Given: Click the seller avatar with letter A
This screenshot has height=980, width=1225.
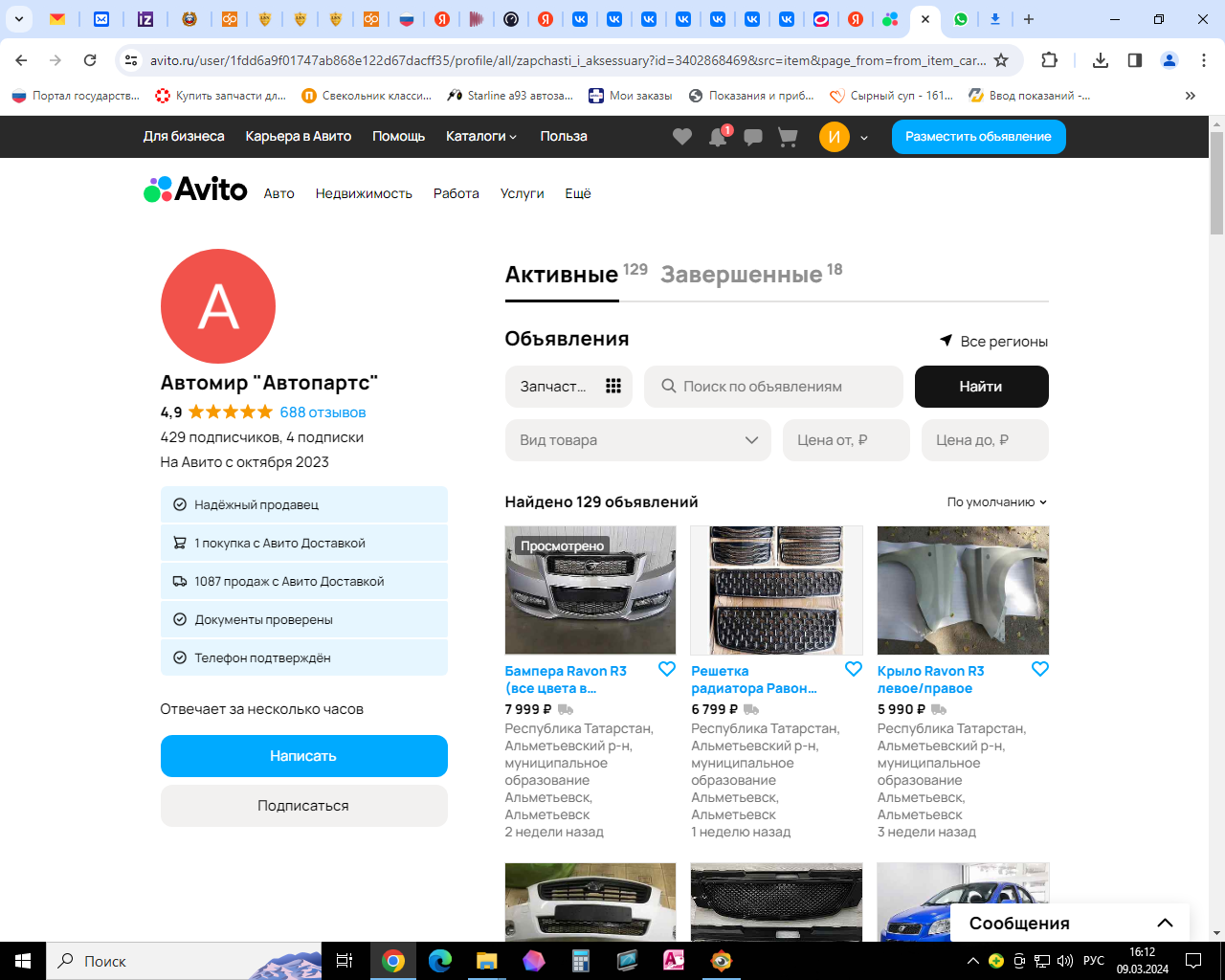Looking at the screenshot, I should [x=218, y=306].
